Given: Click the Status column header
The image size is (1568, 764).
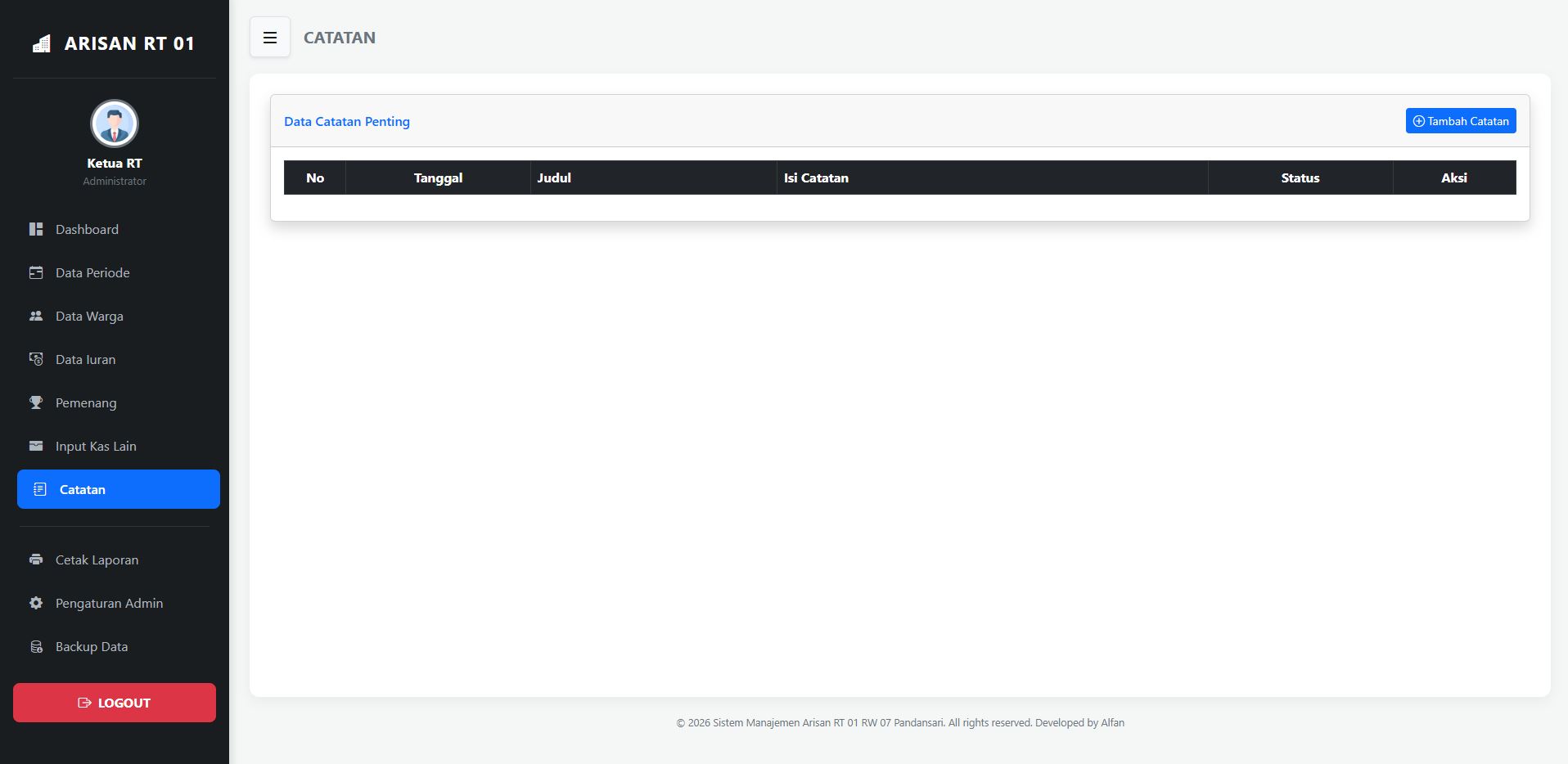Looking at the screenshot, I should coord(1300,178).
